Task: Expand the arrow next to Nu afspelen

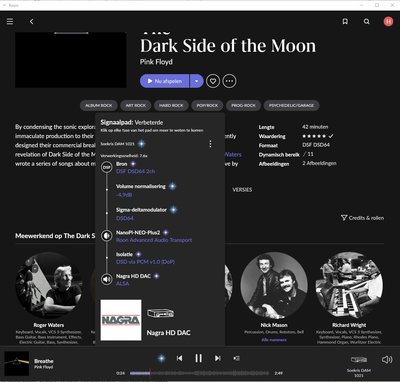Action: click(197, 81)
